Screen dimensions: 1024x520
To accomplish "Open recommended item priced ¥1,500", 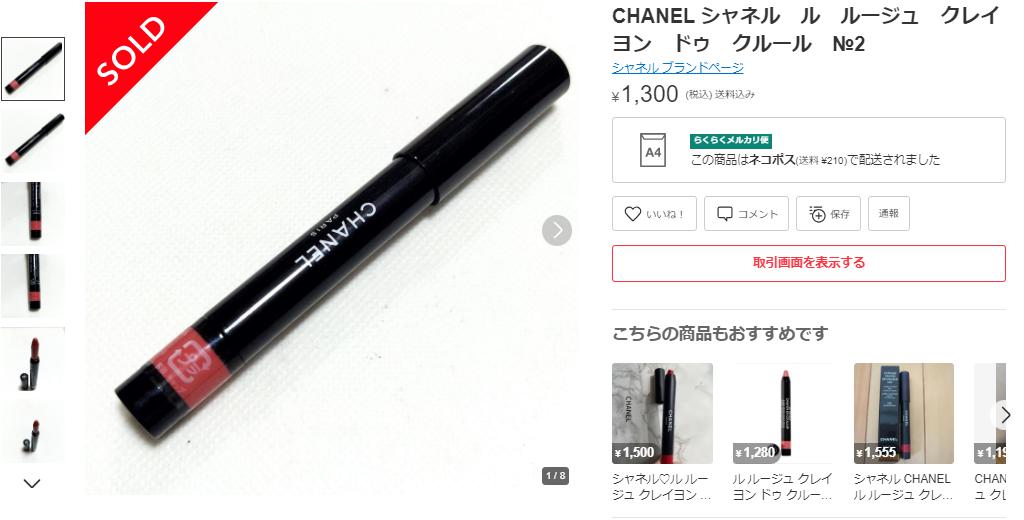I will click(662, 414).
